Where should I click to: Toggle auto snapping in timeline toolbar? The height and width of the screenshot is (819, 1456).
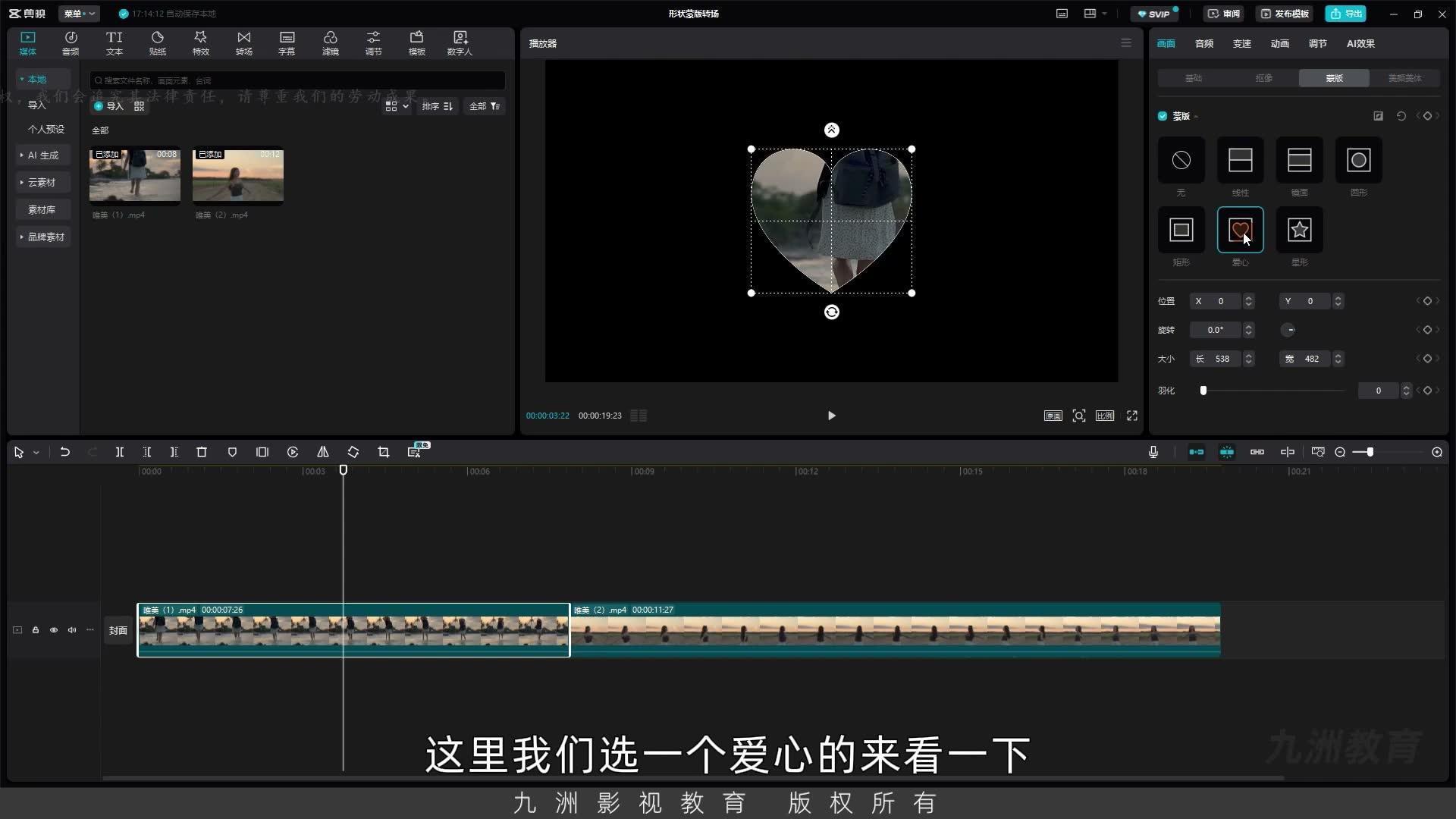1226,452
